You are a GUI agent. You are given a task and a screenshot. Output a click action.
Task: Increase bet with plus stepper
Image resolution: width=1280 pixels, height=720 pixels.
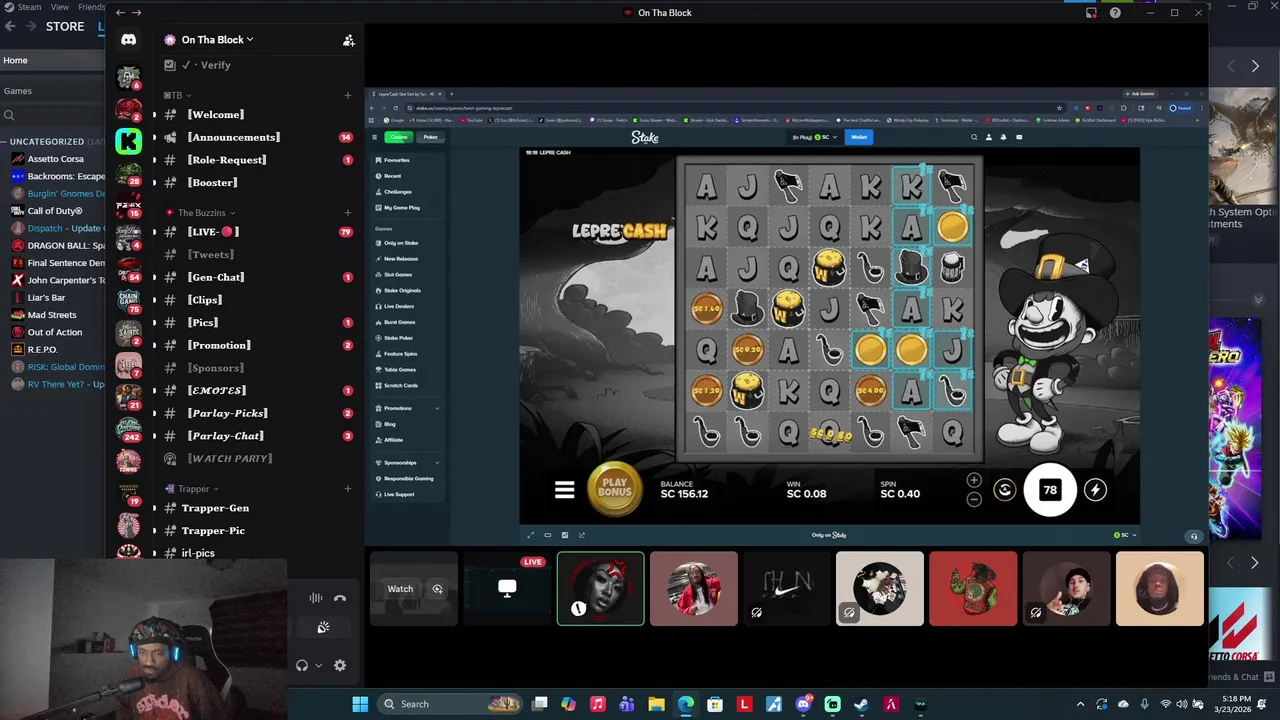pyautogui.click(x=974, y=480)
